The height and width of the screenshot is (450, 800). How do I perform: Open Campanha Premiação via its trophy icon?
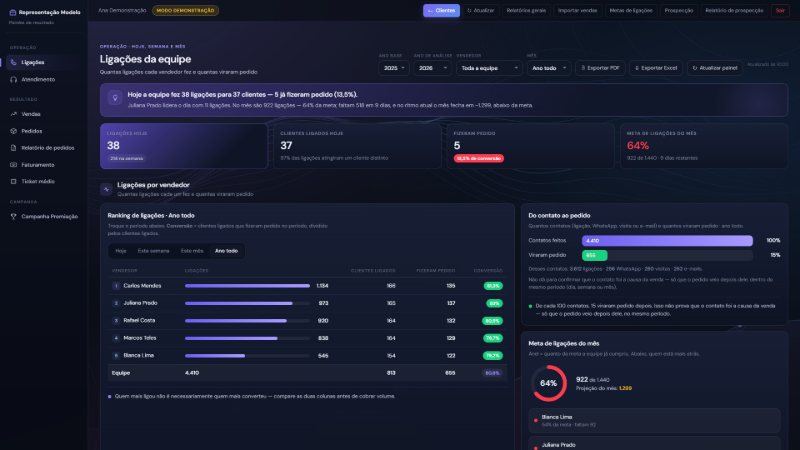[x=13, y=217]
